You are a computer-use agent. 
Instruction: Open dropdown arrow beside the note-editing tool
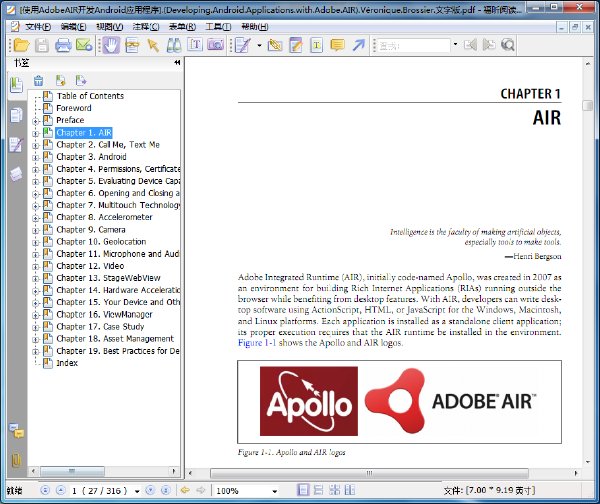tap(259, 45)
